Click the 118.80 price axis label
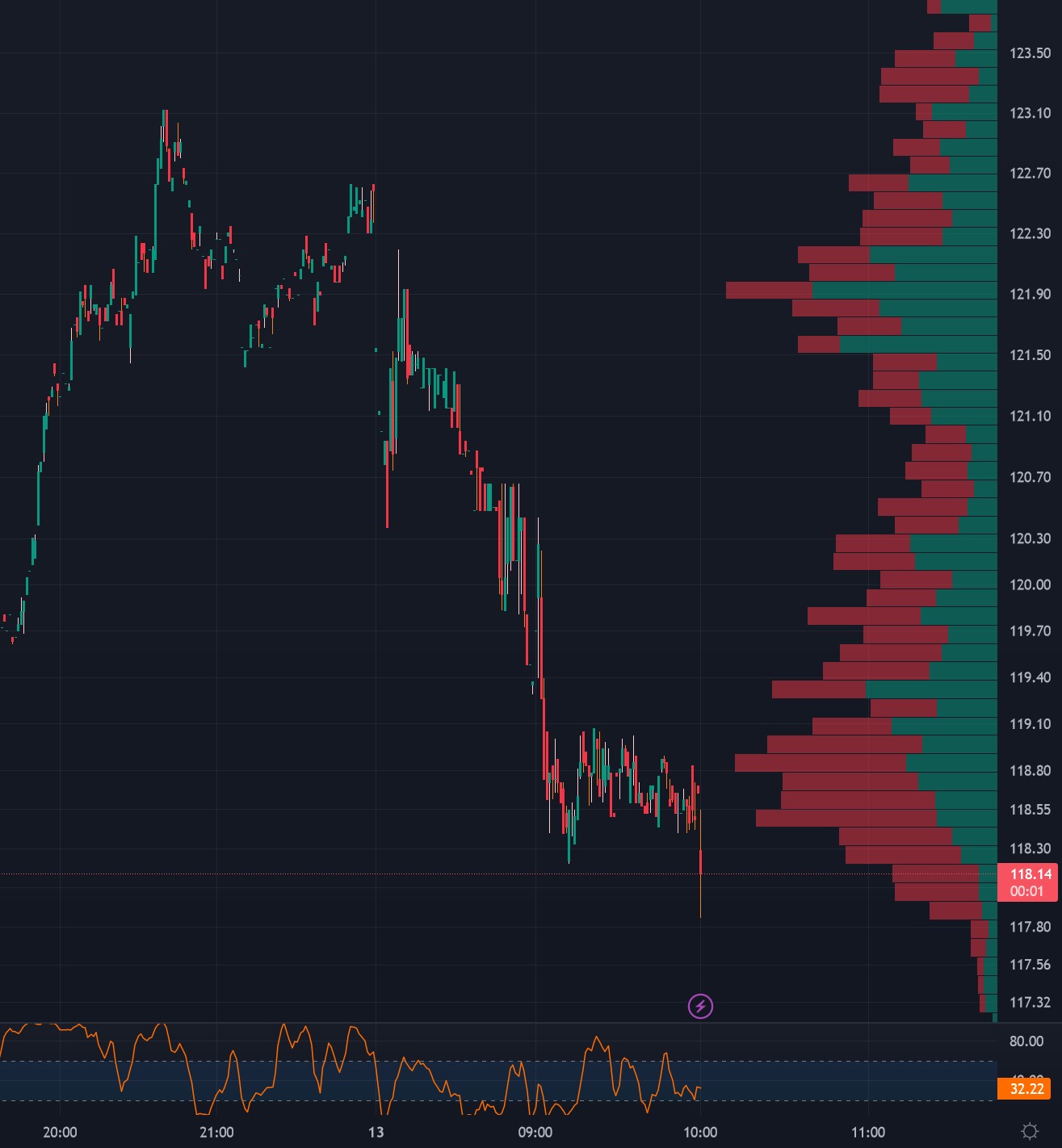 pyautogui.click(x=1031, y=771)
